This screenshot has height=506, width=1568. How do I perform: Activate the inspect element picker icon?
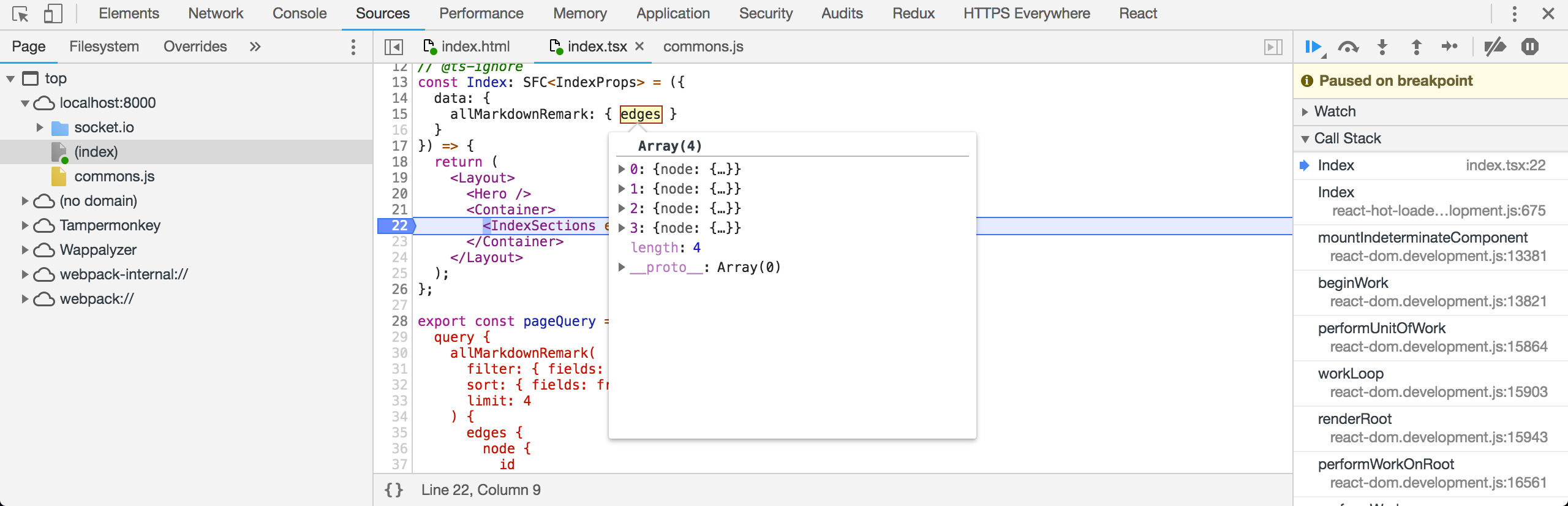click(20, 13)
